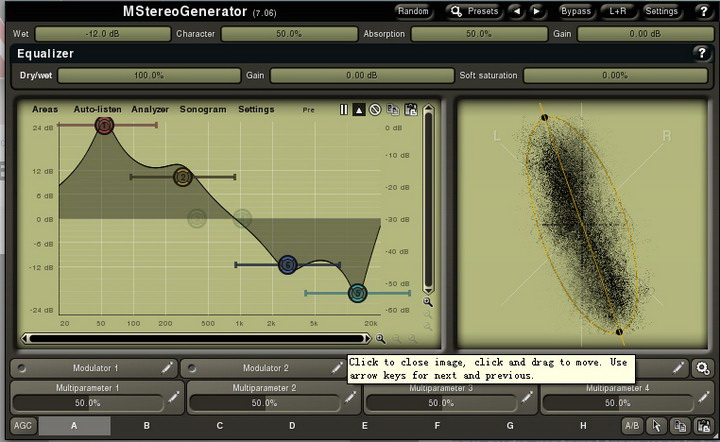Select preset slot H
The image size is (720, 442).
point(583,426)
